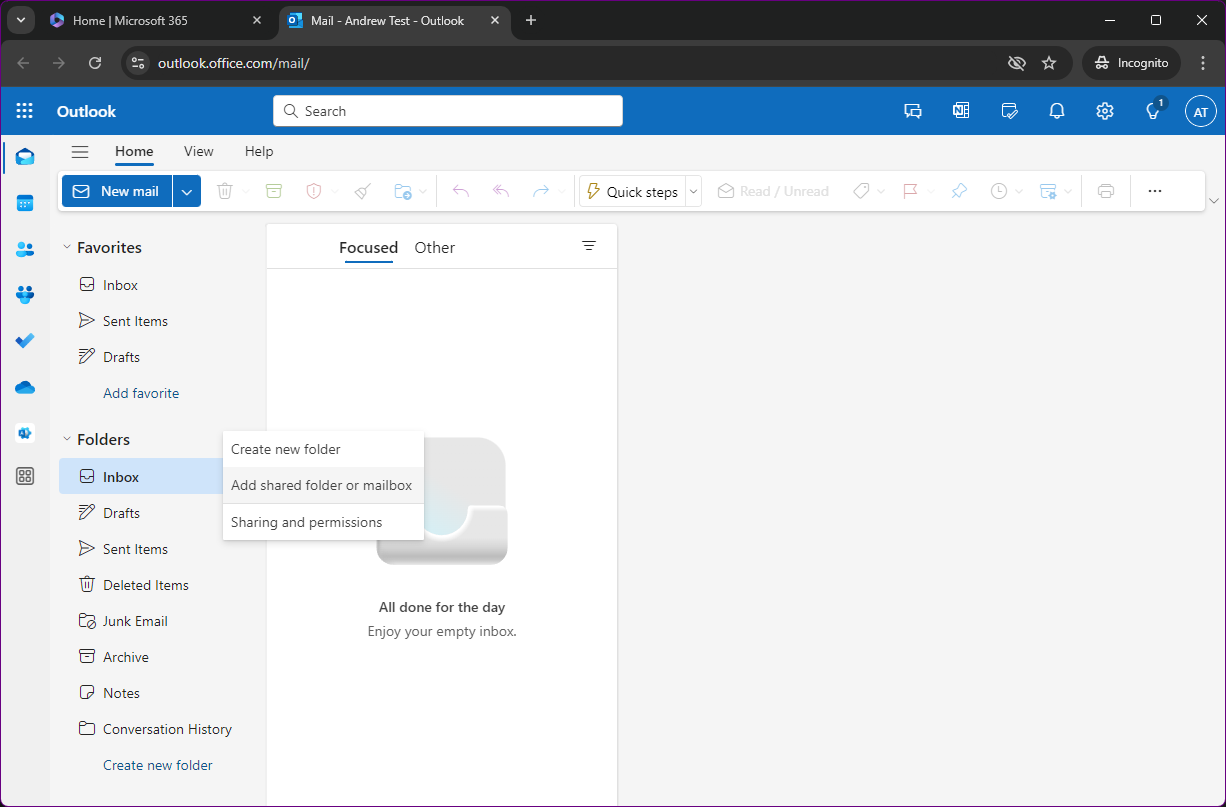
Task: Click the Report shield toolbar icon
Action: click(314, 191)
